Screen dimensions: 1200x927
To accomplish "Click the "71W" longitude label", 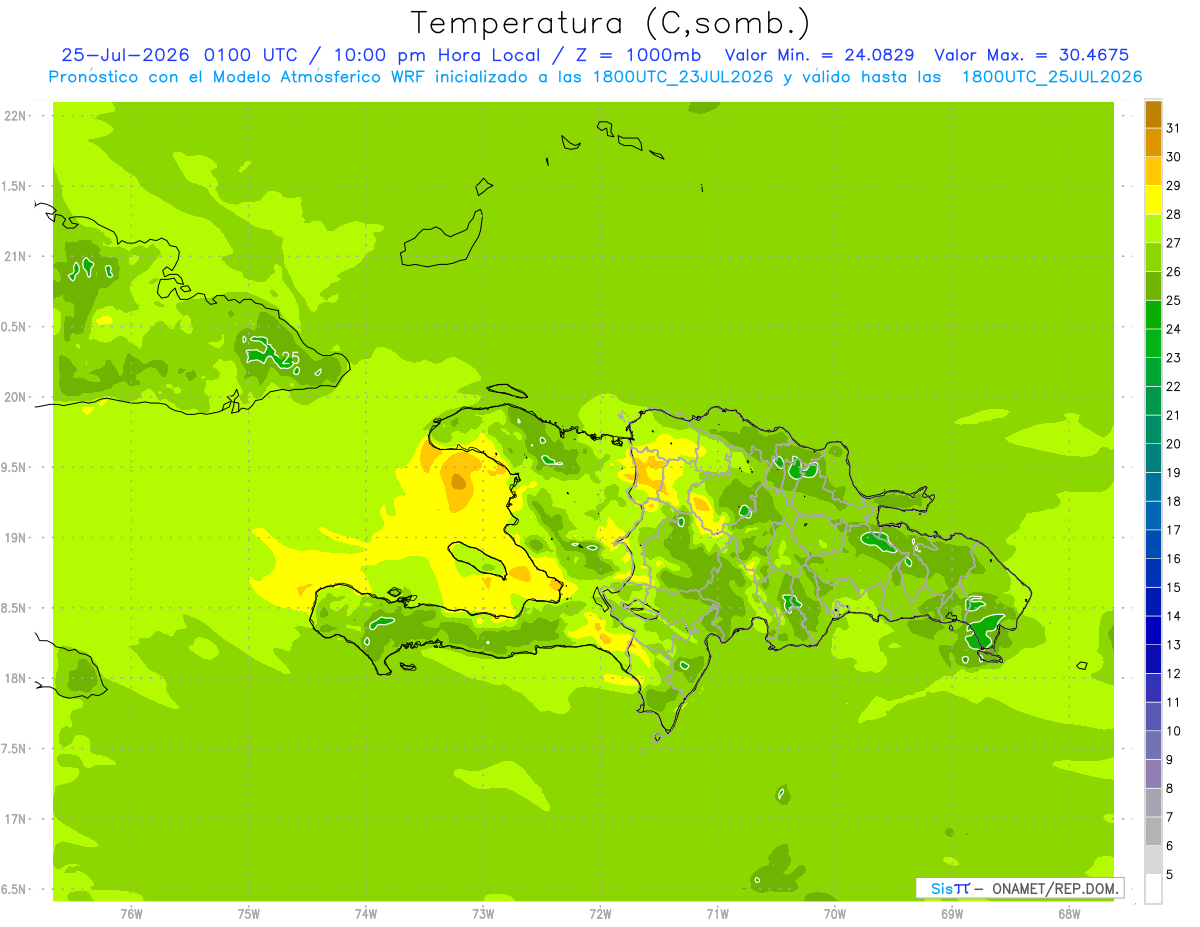I will point(717,913).
